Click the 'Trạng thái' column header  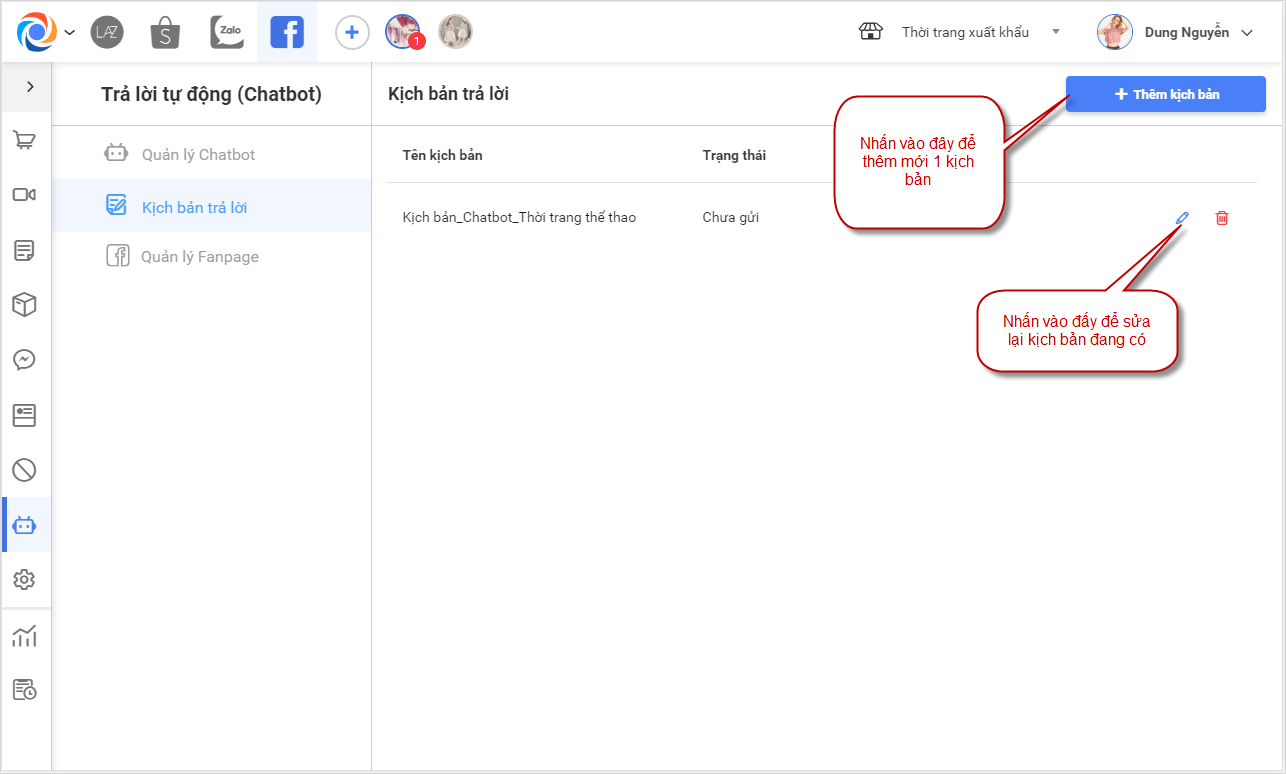point(734,155)
